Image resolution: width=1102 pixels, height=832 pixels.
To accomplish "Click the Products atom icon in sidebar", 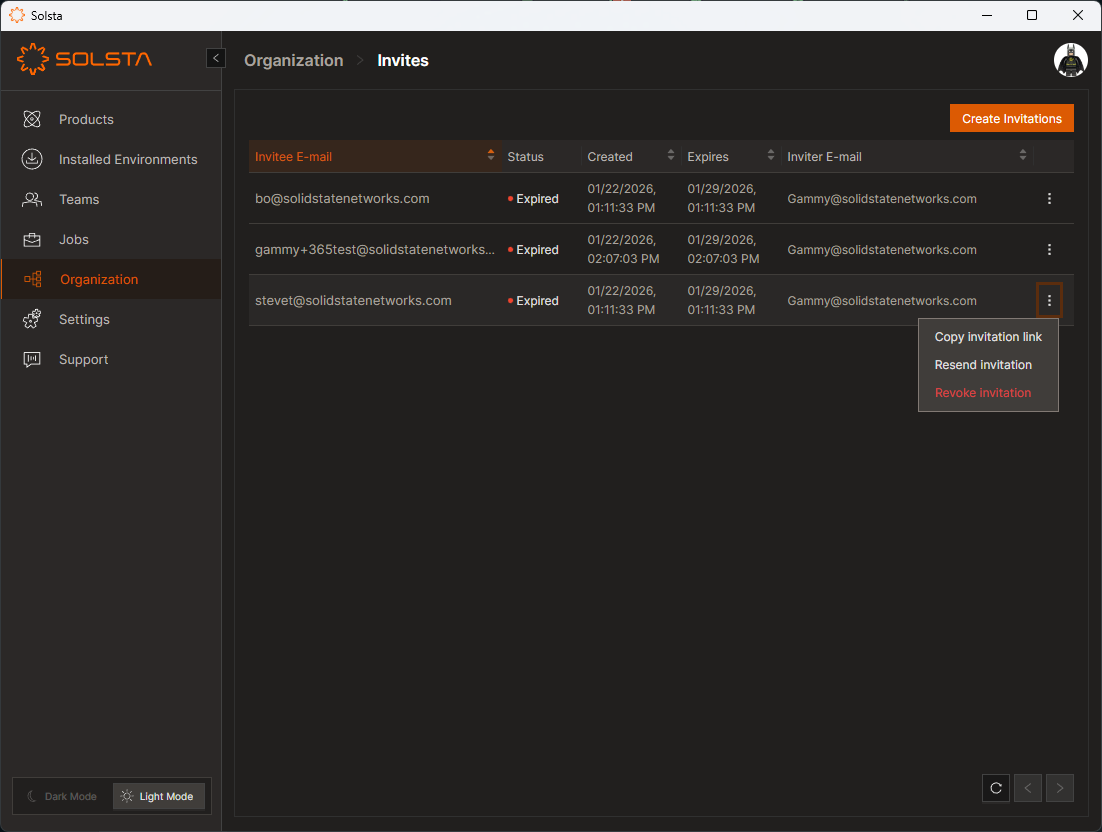I will point(32,119).
